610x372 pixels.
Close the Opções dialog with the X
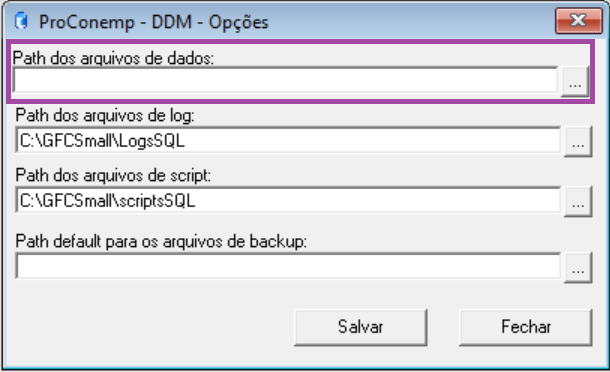pos(579,21)
